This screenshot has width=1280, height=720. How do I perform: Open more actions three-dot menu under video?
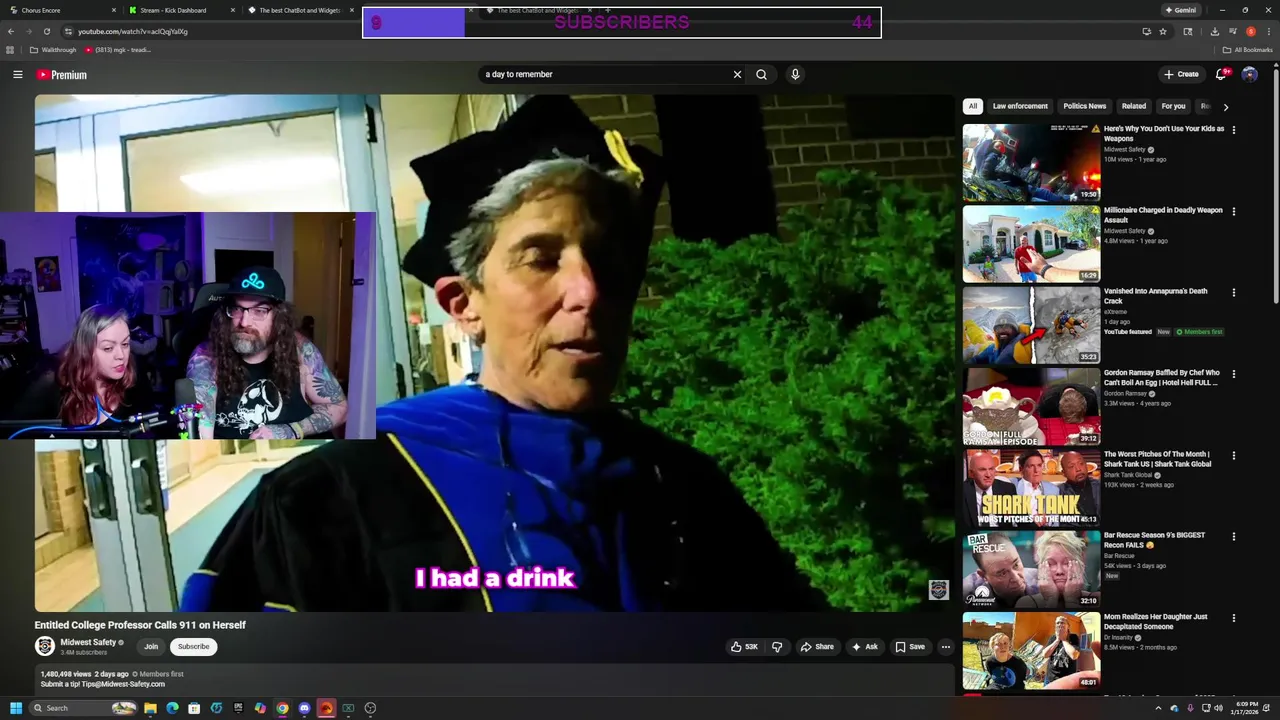click(945, 647)
